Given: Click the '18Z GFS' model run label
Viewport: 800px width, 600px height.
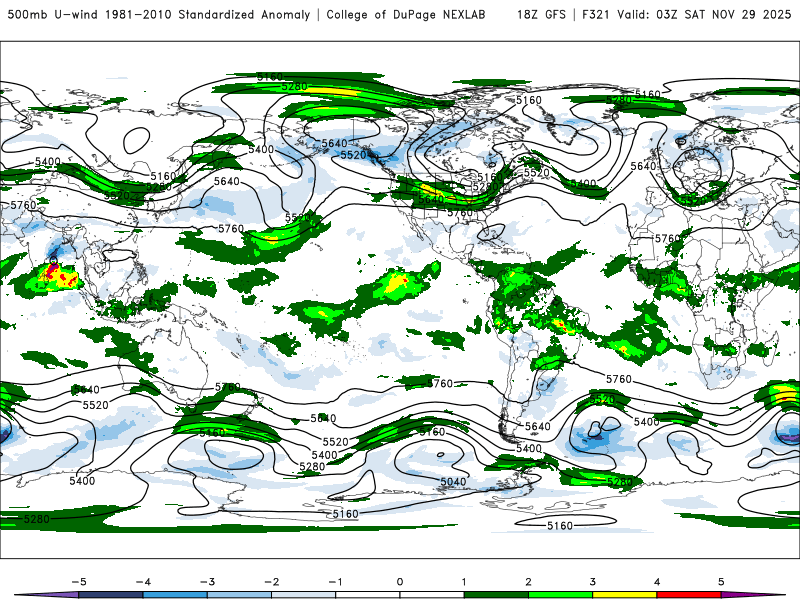Looking at the screenshot, I should click(x=541, y=14).
